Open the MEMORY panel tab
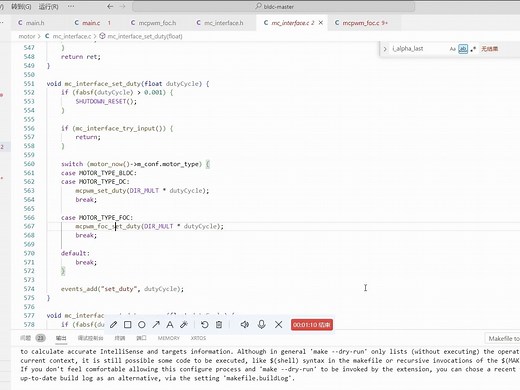This screenshot has height=390, width=520. 169,338
